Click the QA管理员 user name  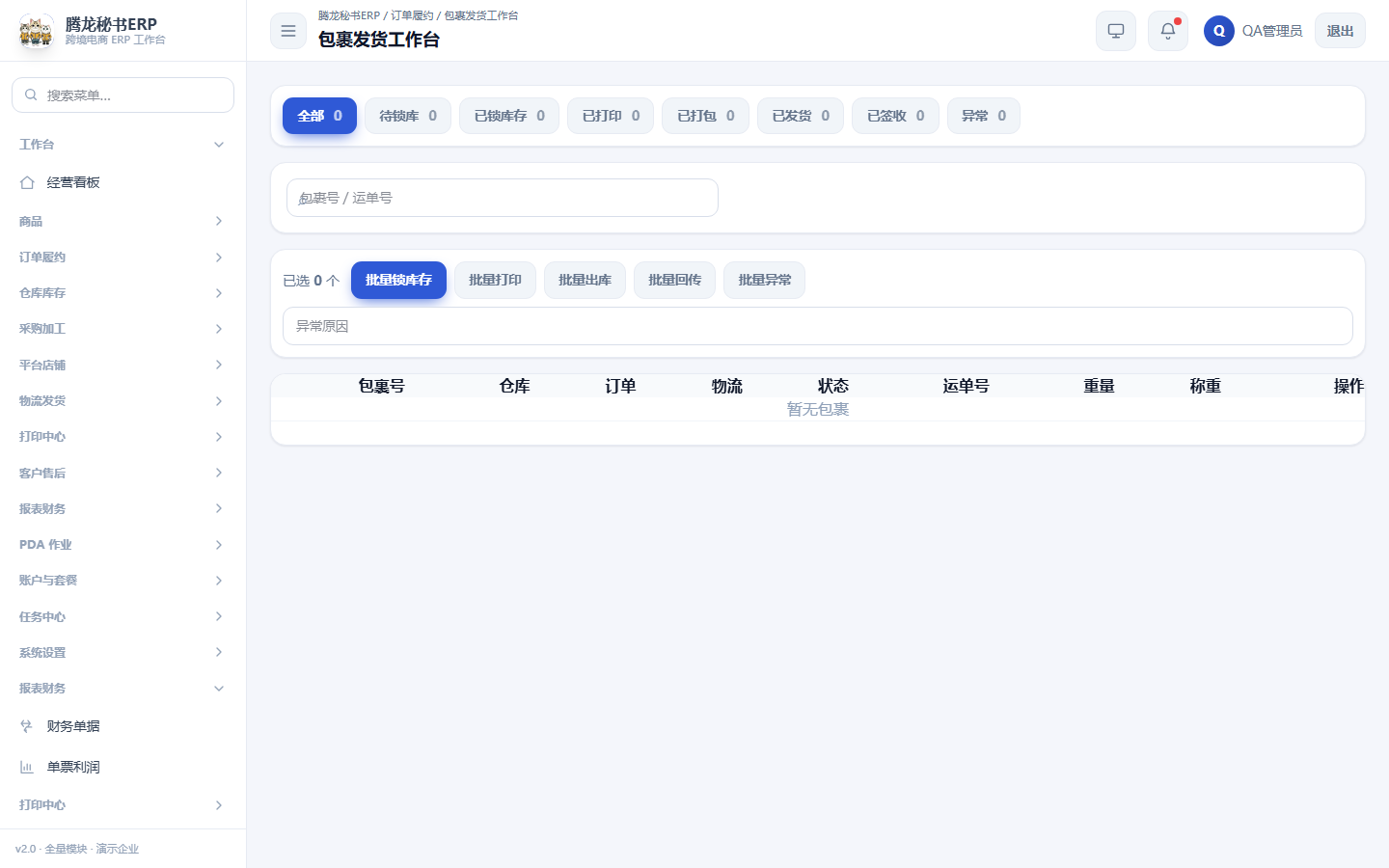click(x=1272, y=31)
